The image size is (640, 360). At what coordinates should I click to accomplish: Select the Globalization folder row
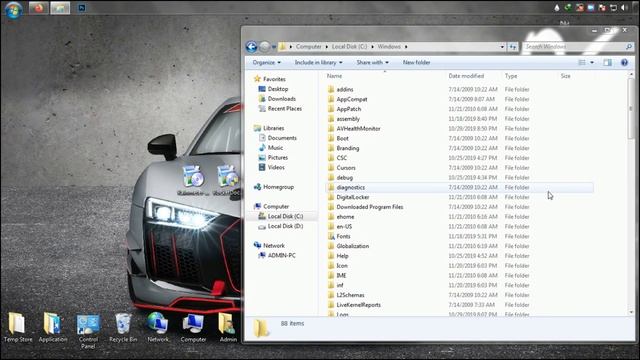coord(459,246)
